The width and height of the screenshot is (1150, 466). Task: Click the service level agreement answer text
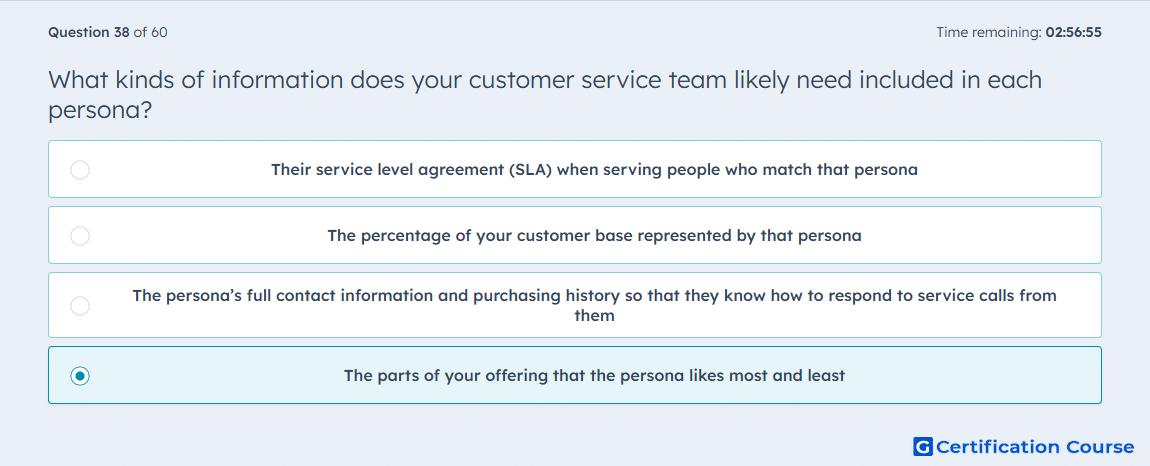pyautogui.click(x=594, y=170)
